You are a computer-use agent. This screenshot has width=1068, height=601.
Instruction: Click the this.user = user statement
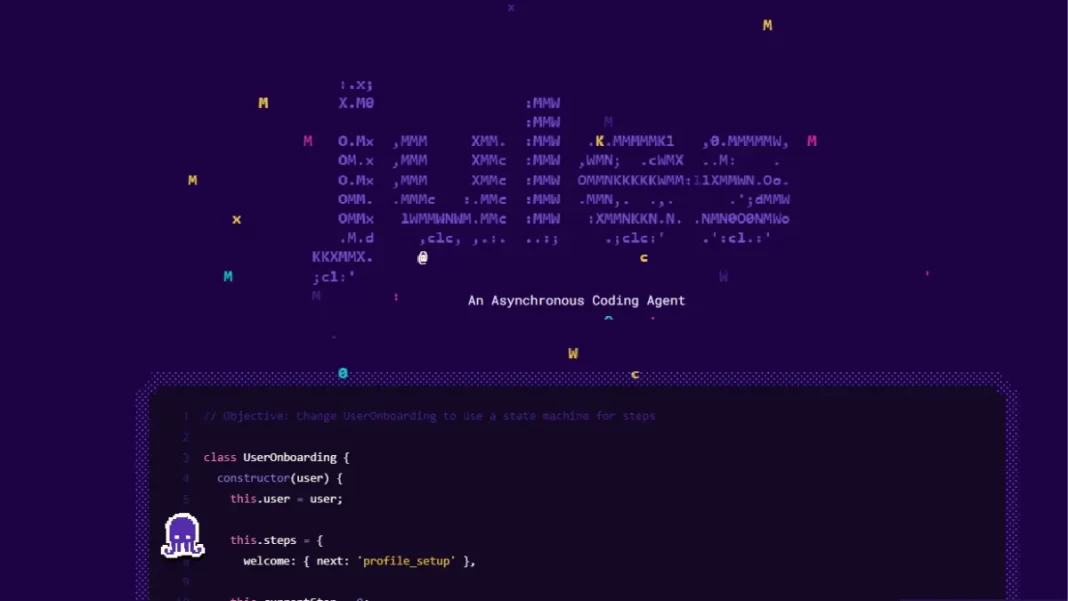[x=286, y=499]
